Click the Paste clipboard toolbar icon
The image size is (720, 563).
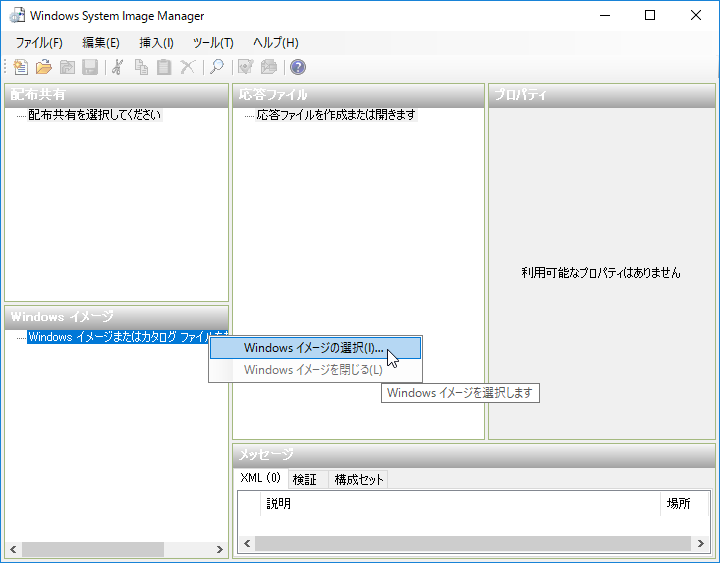164,67
